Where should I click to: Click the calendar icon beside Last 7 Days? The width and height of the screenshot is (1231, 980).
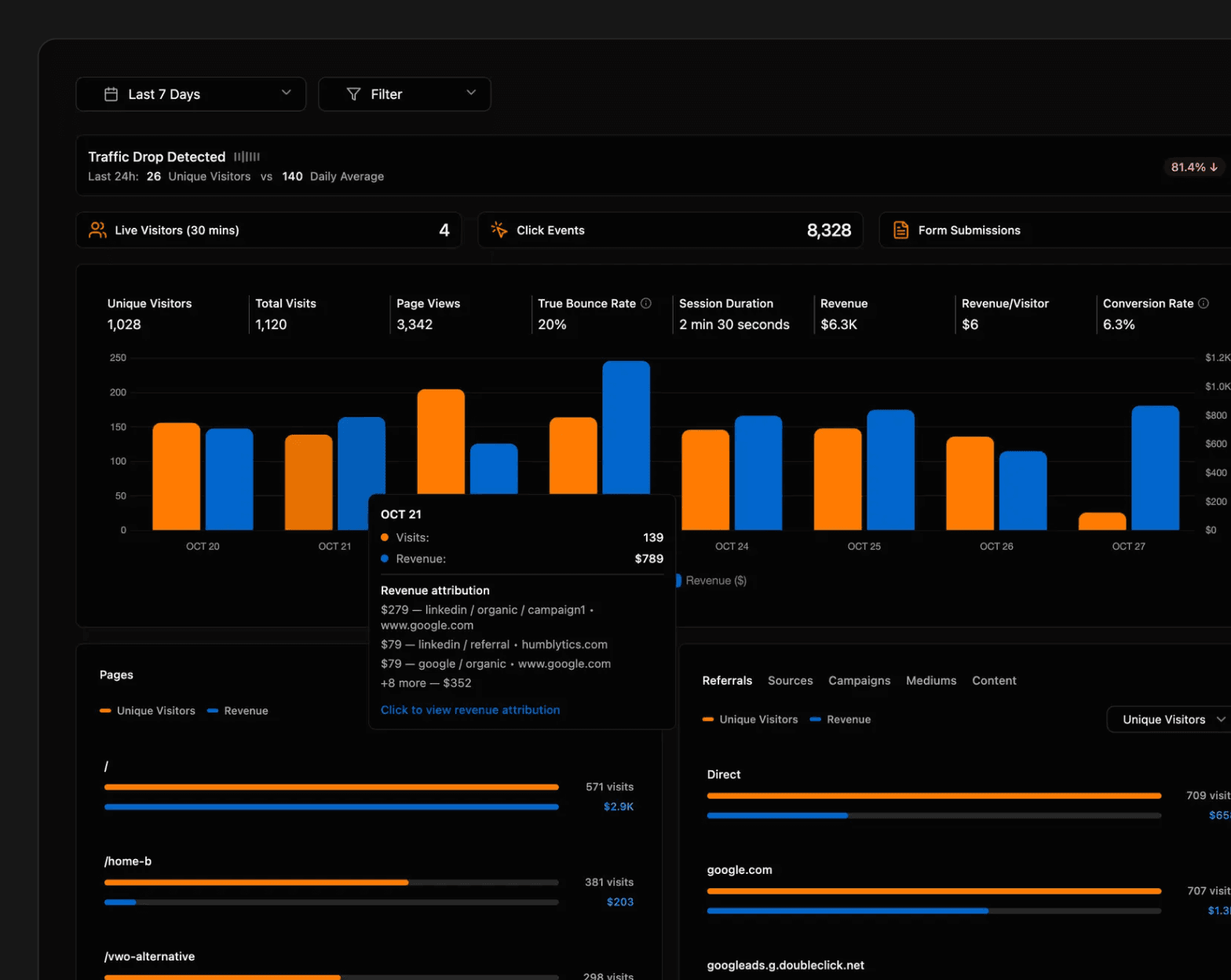111,94
